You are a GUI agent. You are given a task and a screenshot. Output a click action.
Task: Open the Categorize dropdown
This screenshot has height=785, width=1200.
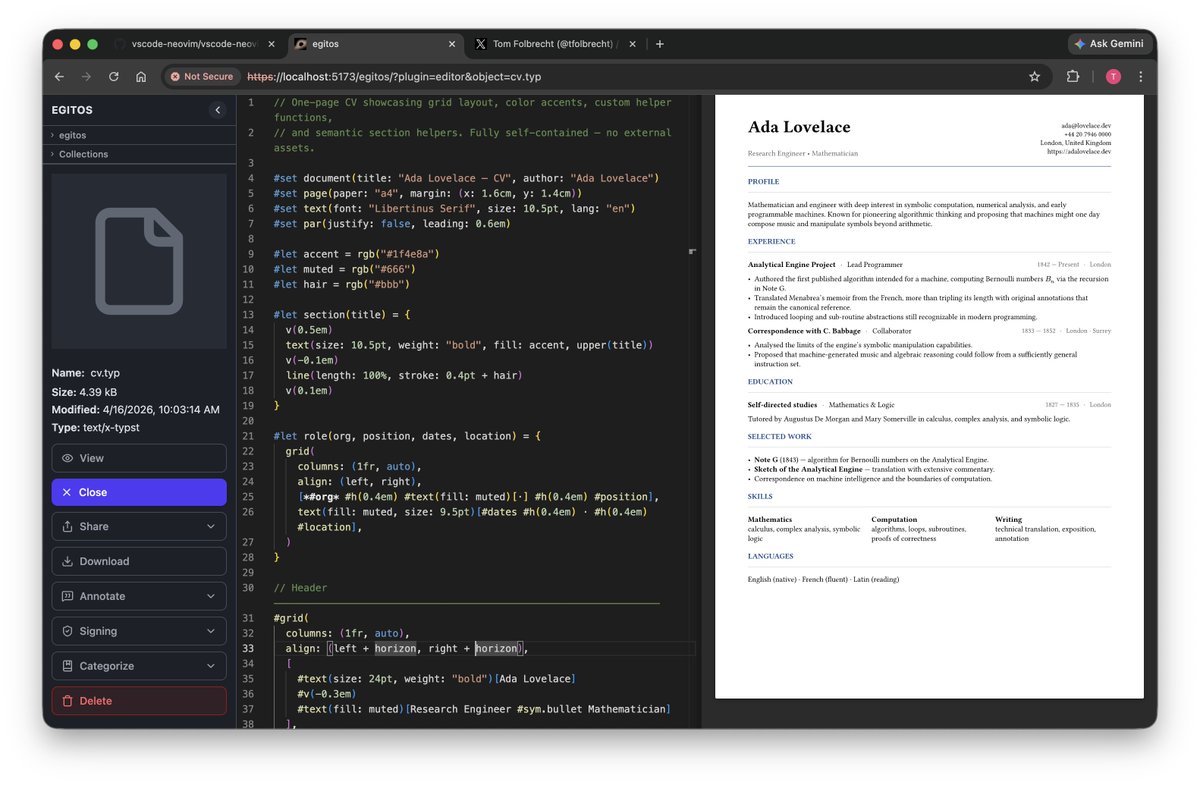click(139, 666)
